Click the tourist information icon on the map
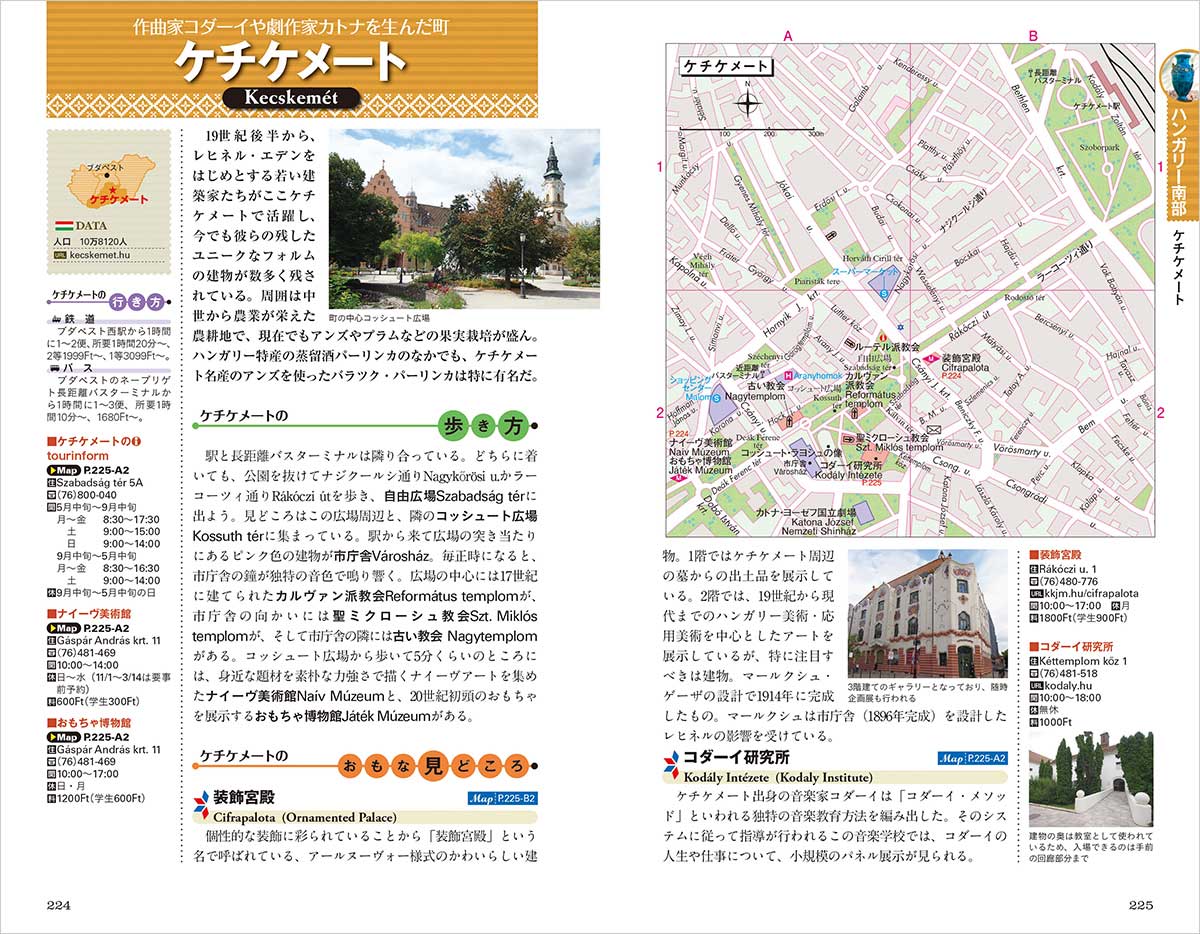1200x934 pixels. [883, 336]
